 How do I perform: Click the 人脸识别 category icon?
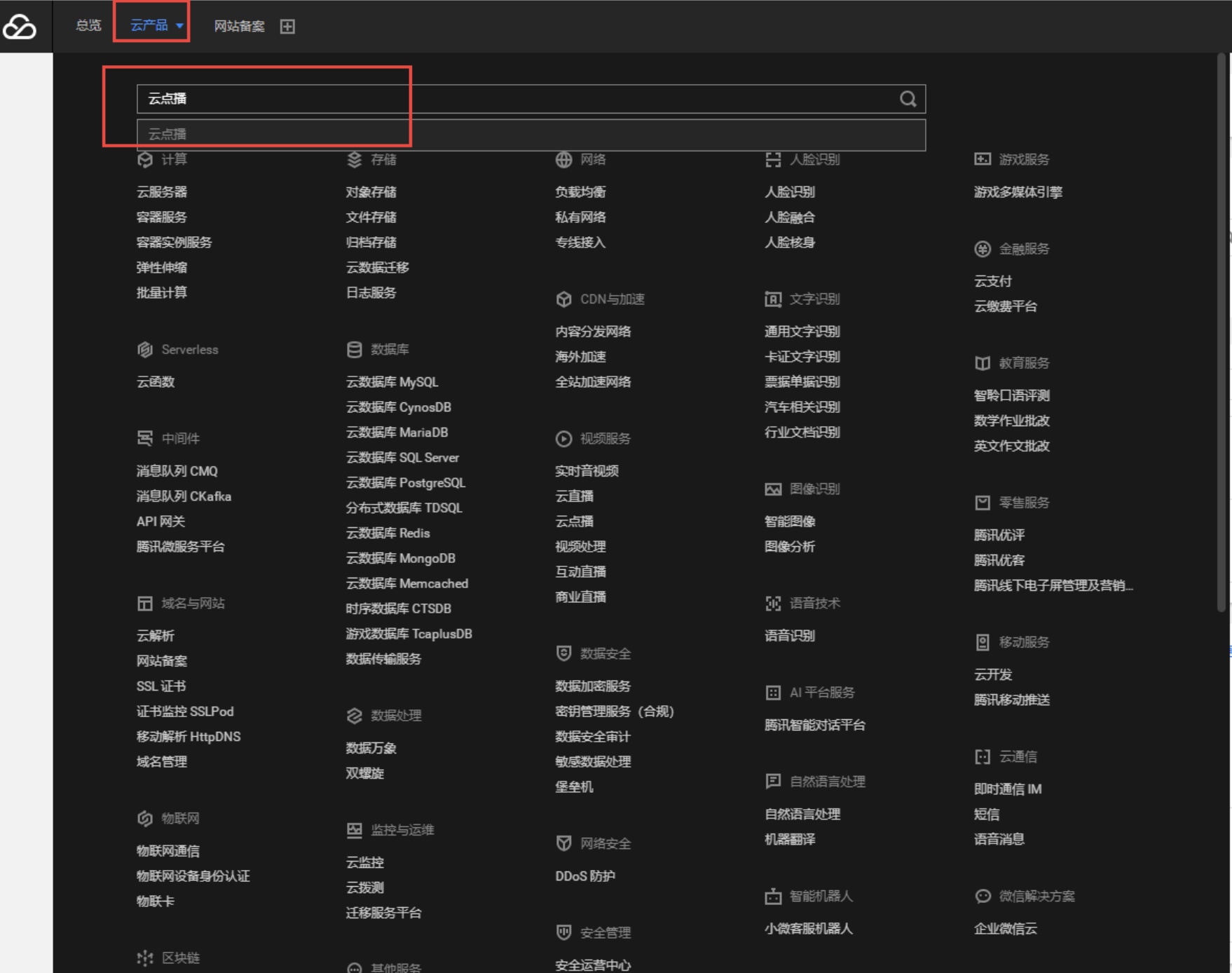(773, 160)
